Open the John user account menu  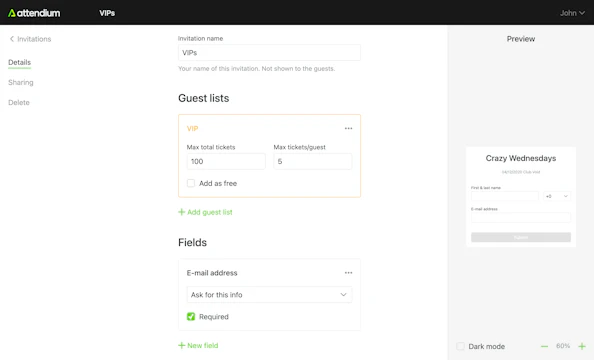(572, 13)
